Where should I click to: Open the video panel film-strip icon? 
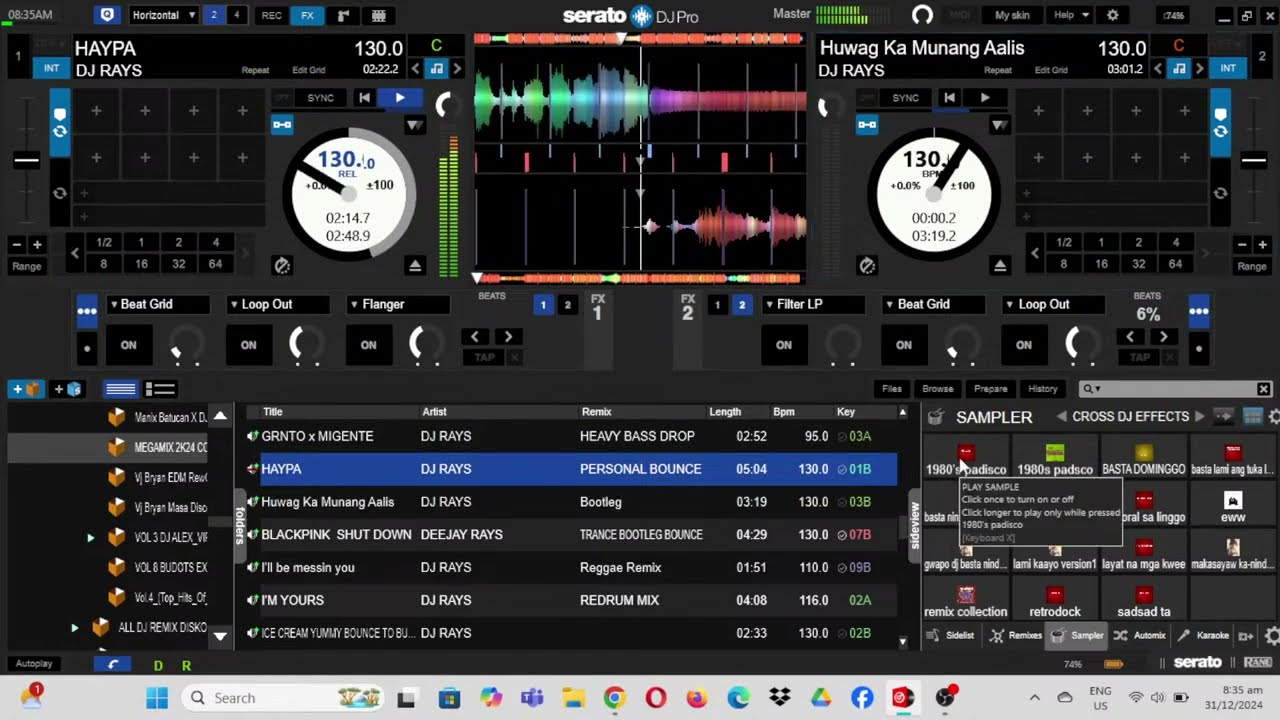point(378,15)
